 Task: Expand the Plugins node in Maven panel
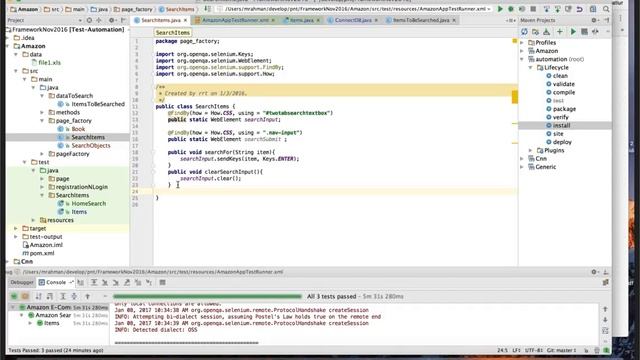pyautogui.click(x=531, y=150)
